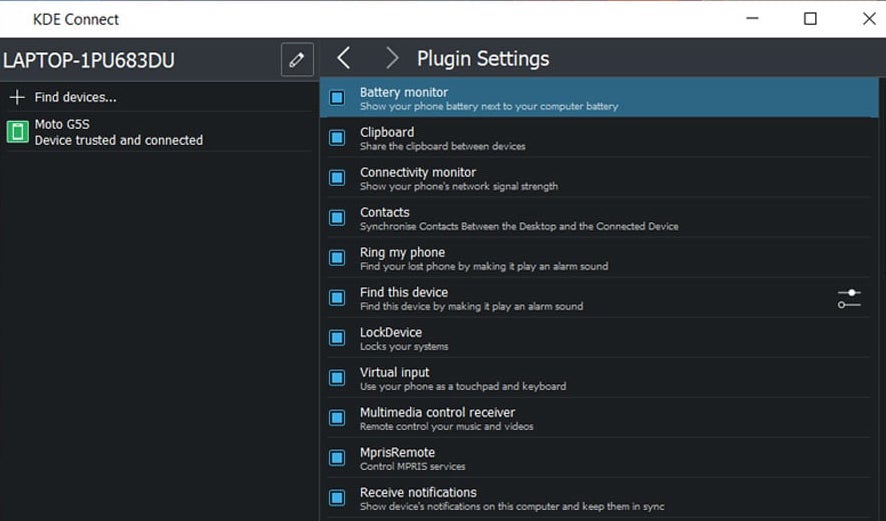Select the Clipboard plugin title
Viewport: 886px width, 521px height.
(x=387, y=132)
